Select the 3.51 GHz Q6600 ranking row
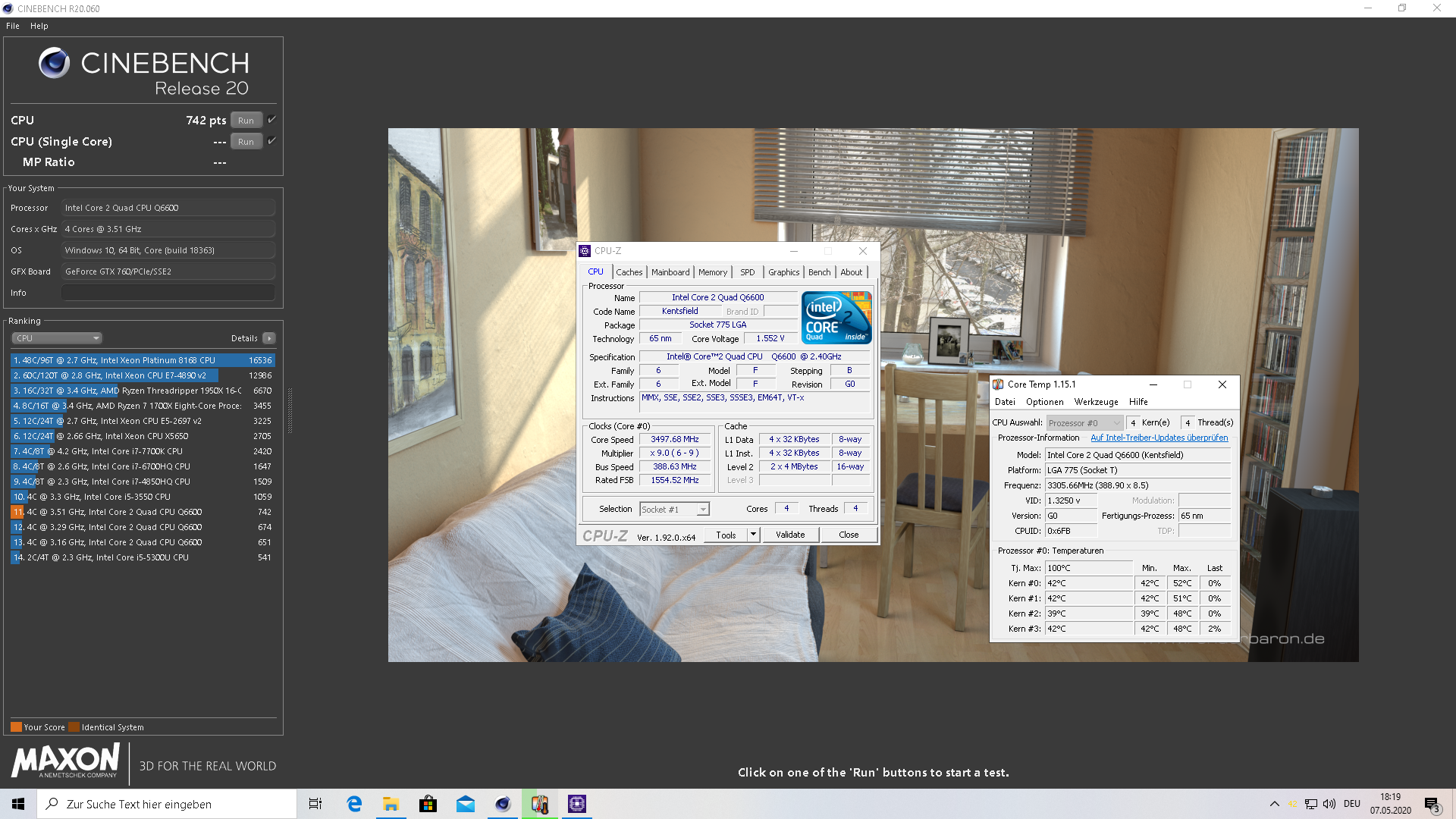Screen dimensions: 1456x819 click(x=143, y=512)
